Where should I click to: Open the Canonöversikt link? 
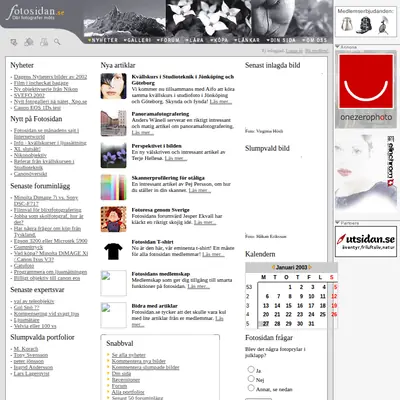click(x=30, y=174)
